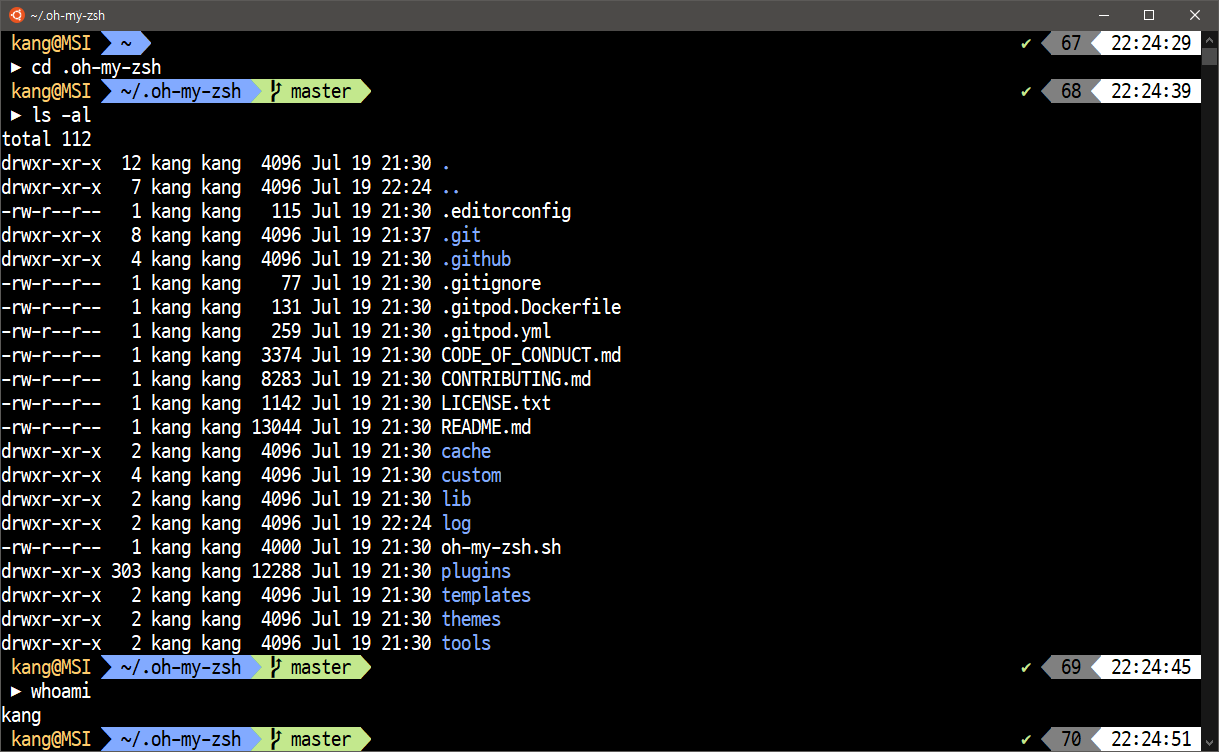Click the arrow prompt before whoami
Screen dimensions: 1219x752
pyautogui.click(x=16, y=690)
